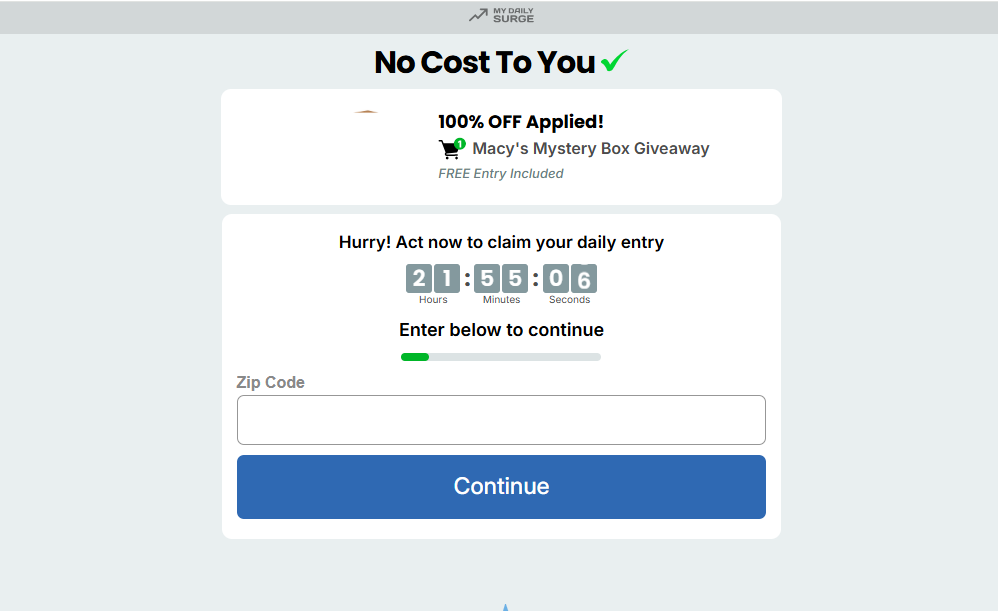
Task: Click the "No Cost To You" heading
Action: pyautogui.click(x=484, y=62)
